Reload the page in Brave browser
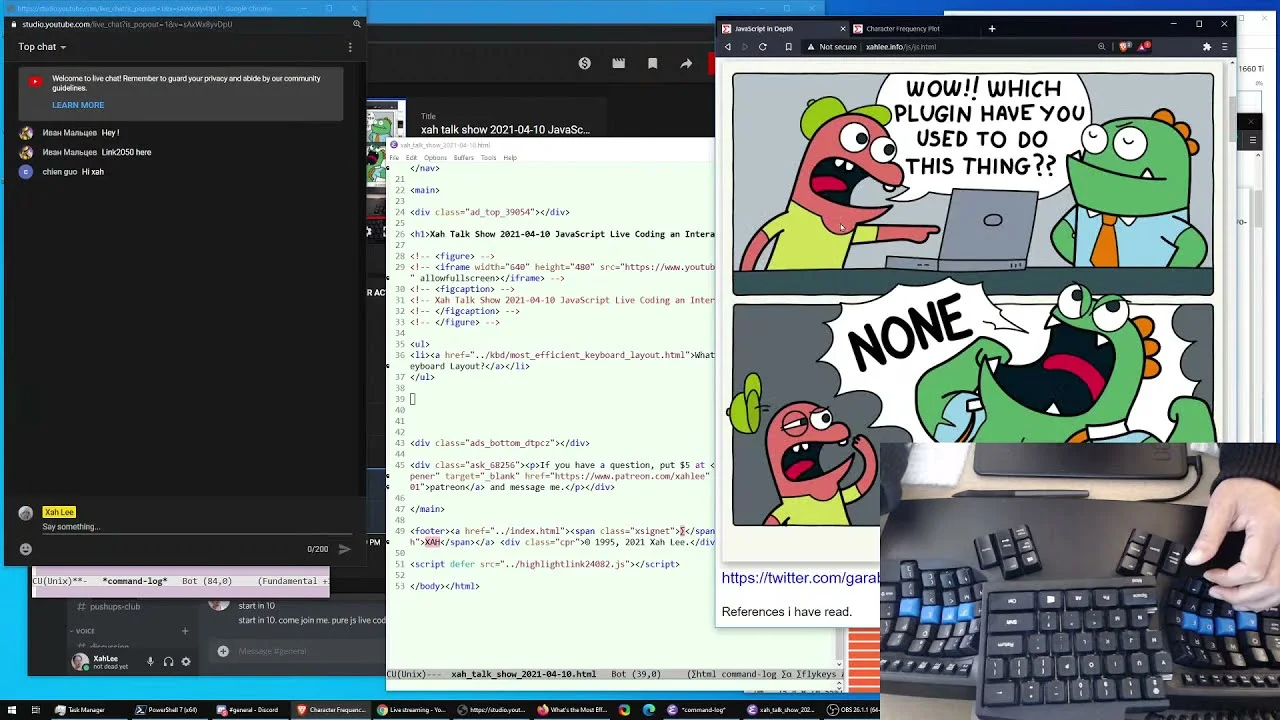Image resolution: width=1280 pixels, height=720 pixels. coord(763,47)
